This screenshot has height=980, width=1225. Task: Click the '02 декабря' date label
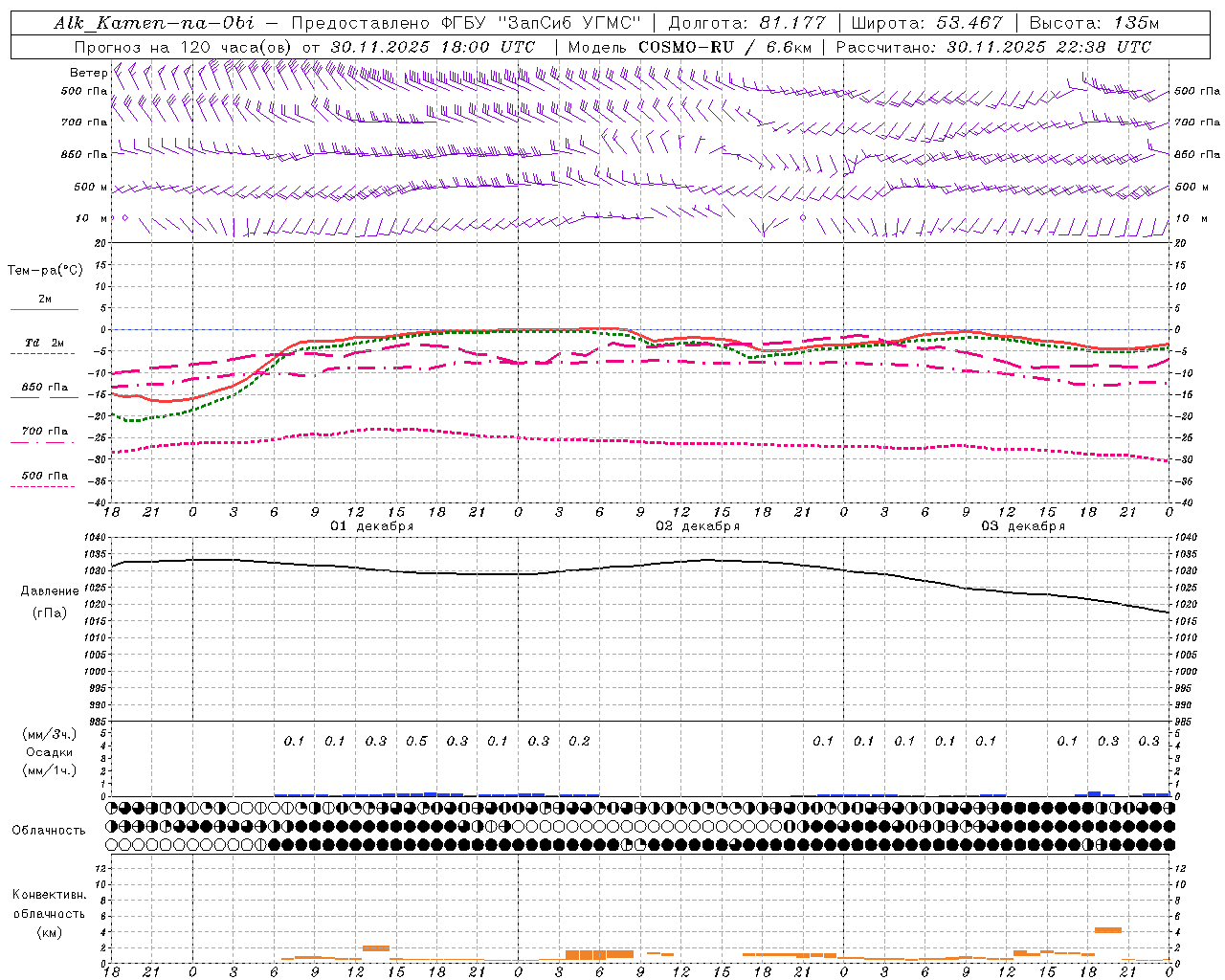(698, 526)
